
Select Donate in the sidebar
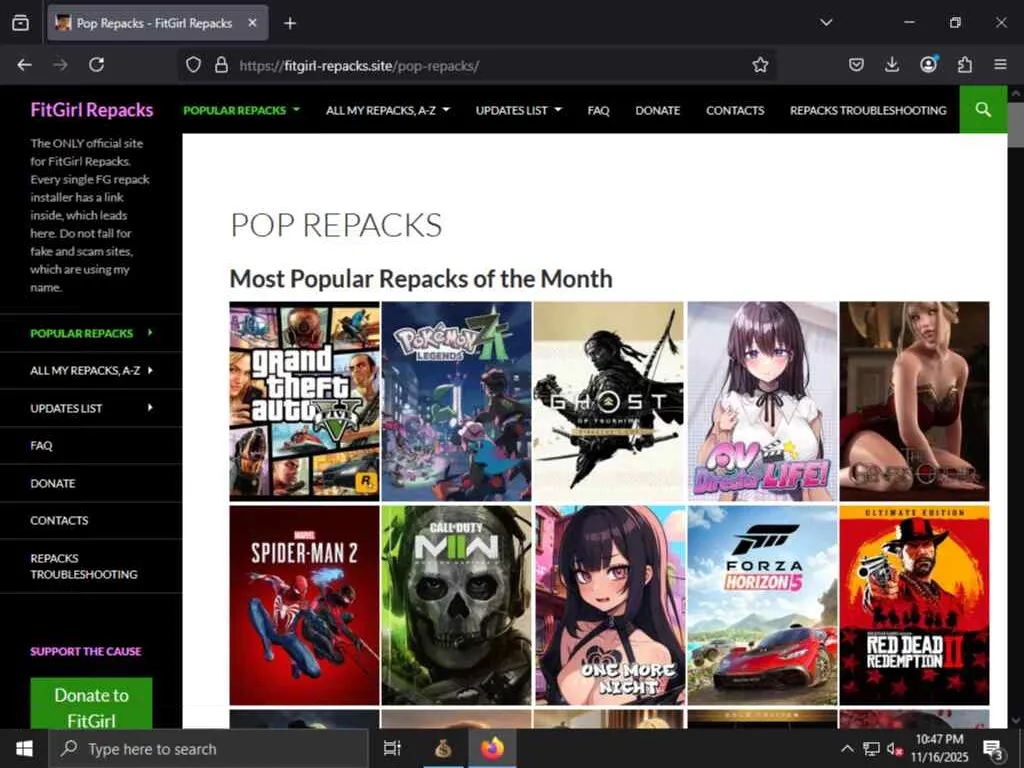click(53, 483)
